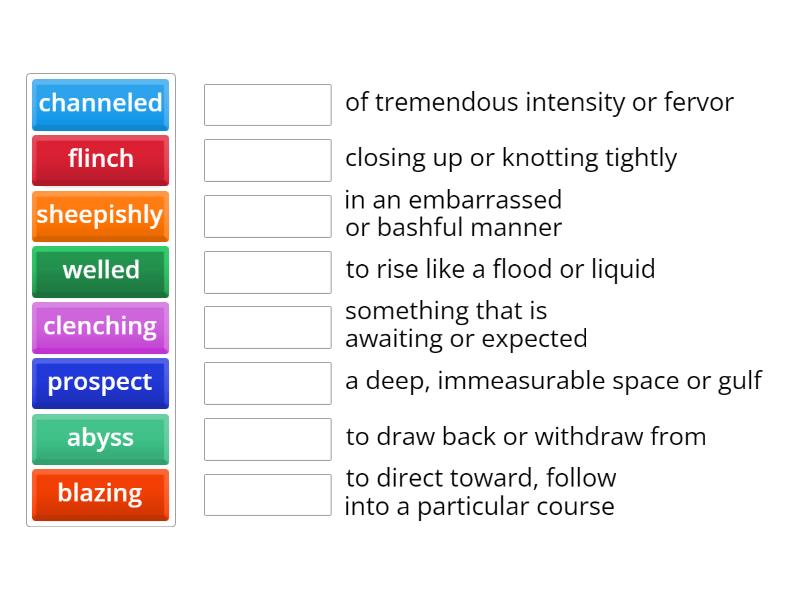Screen dimensions: 800x600
Task: Click the definition 'to rise like a flood or liquid'
Action: click(500, 269)
